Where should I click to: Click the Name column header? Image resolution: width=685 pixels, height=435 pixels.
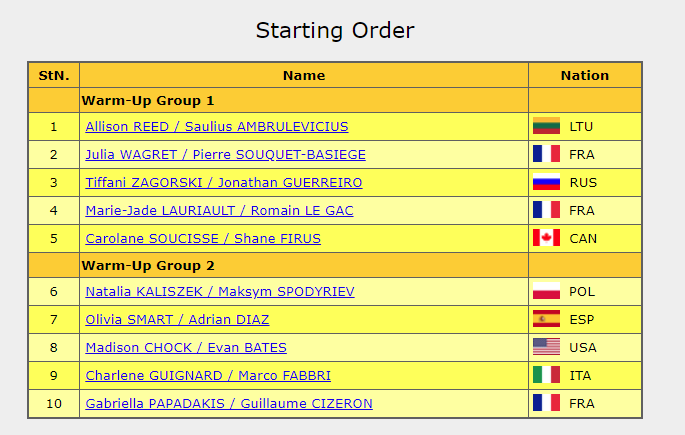point(304,75)
